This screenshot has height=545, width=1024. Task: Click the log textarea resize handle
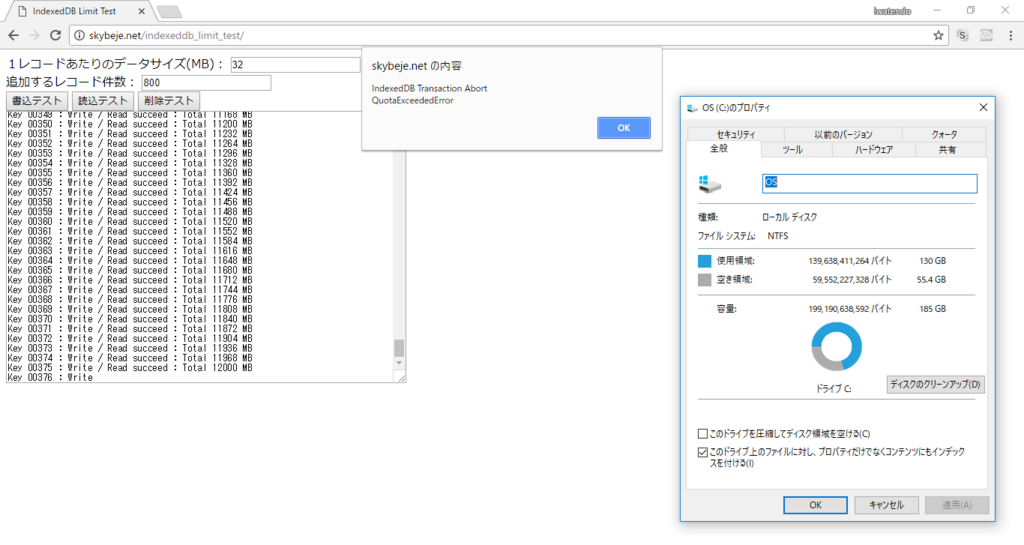tap(401, 377)
